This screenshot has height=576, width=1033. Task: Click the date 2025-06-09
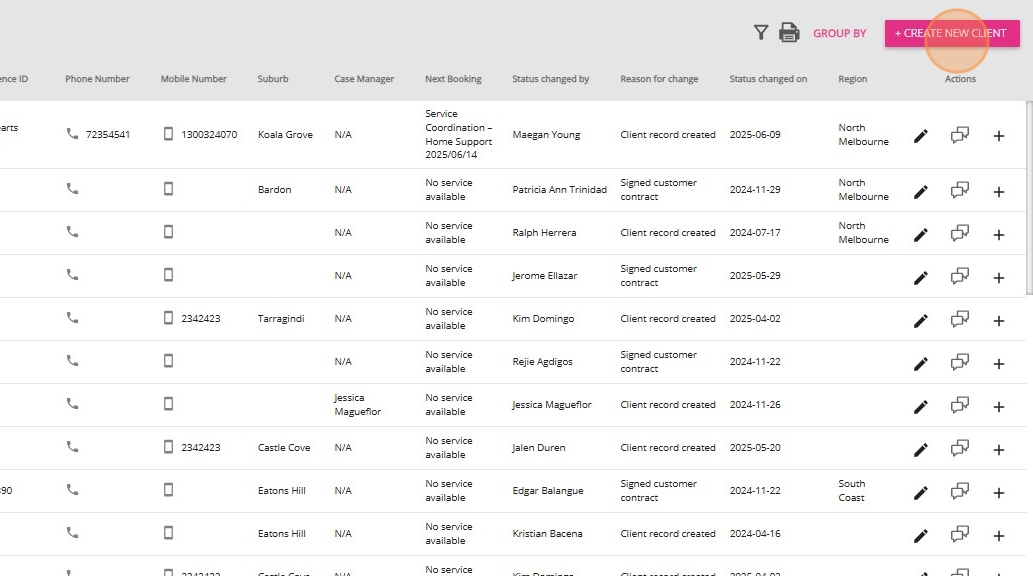click(x=755, y=134)
